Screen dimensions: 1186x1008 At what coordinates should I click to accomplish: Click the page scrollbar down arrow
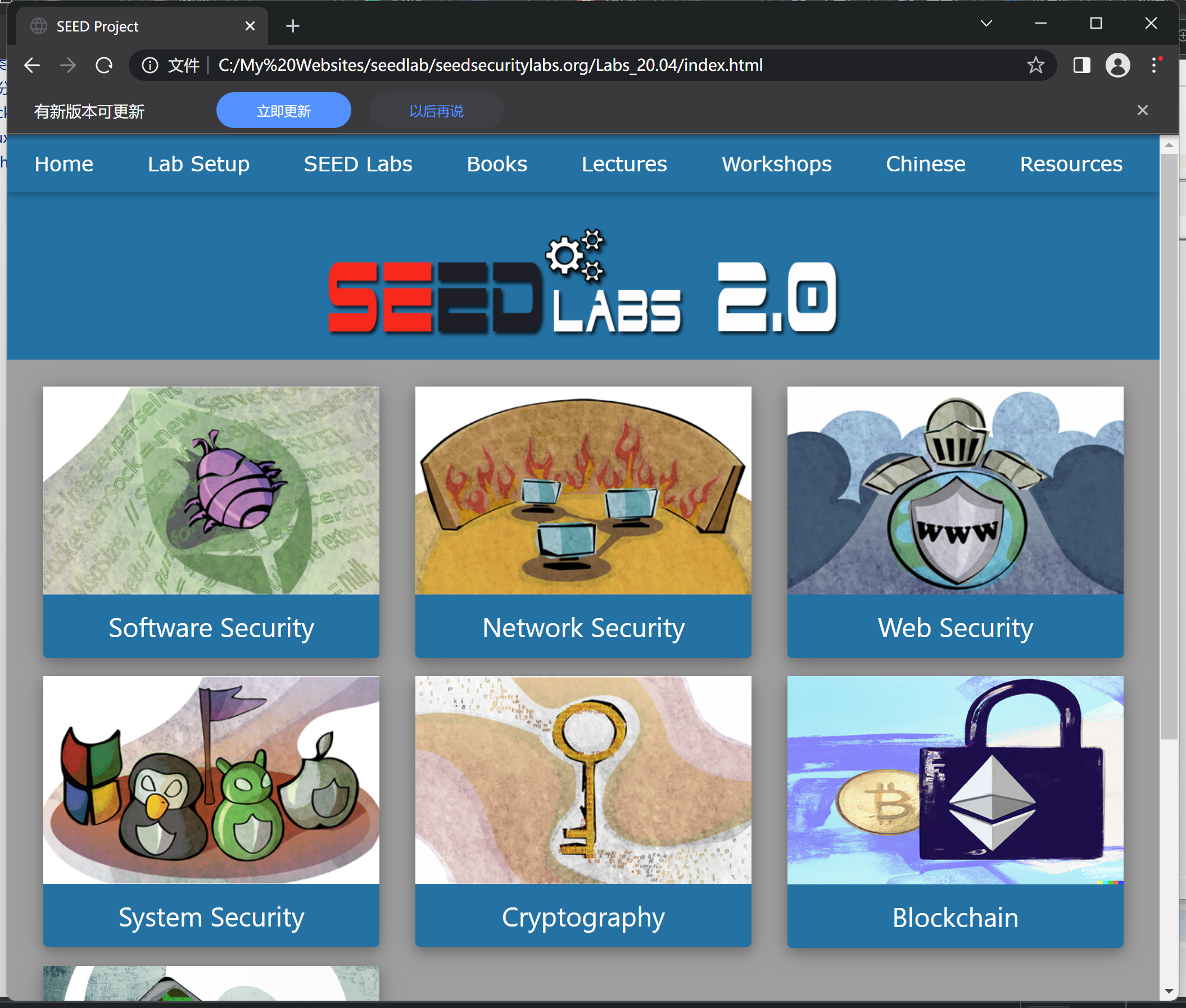click(x=1169, y=991)
